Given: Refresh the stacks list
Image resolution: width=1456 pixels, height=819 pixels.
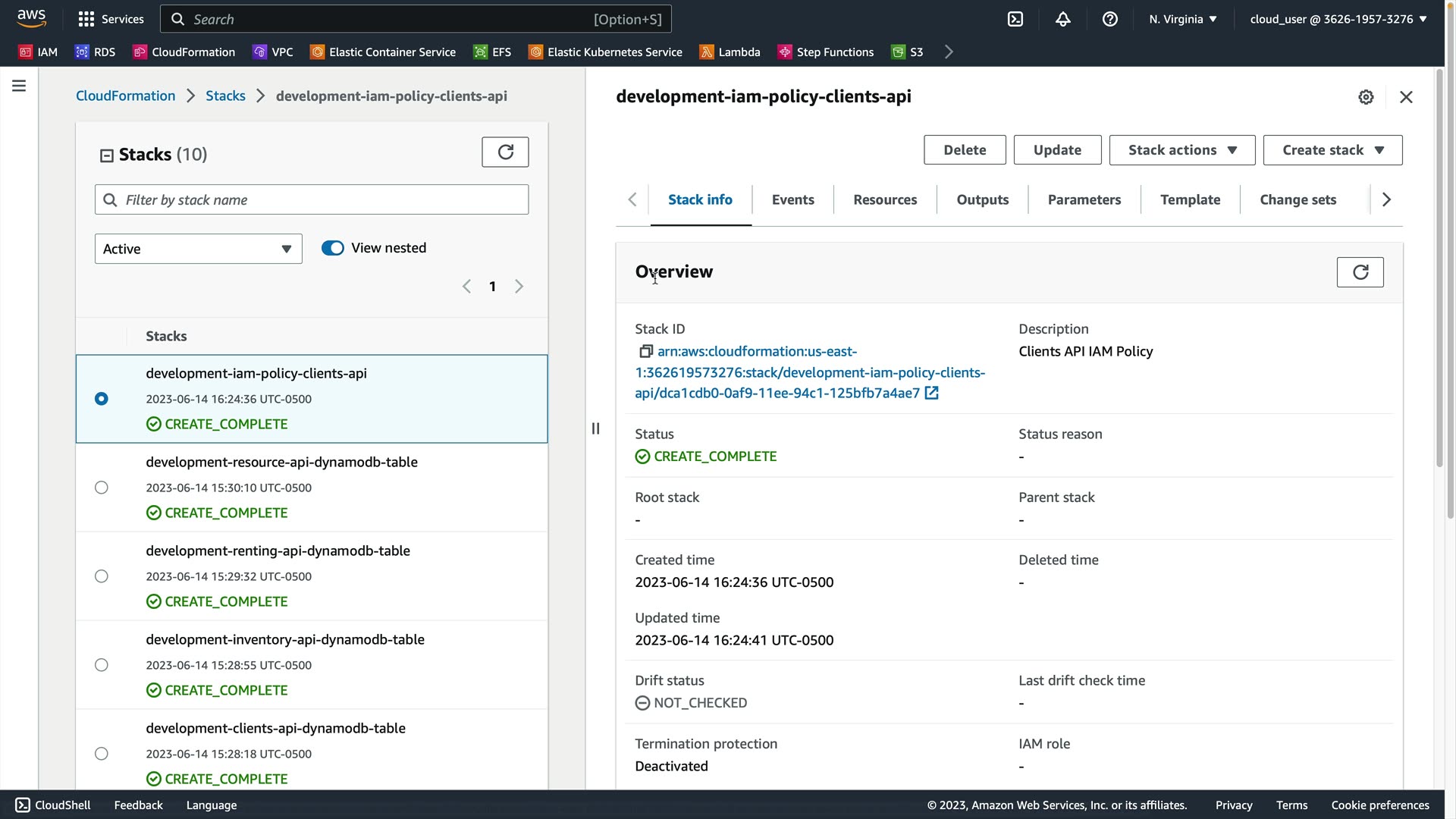Looking at the screenshot, I should click(505, 152).
